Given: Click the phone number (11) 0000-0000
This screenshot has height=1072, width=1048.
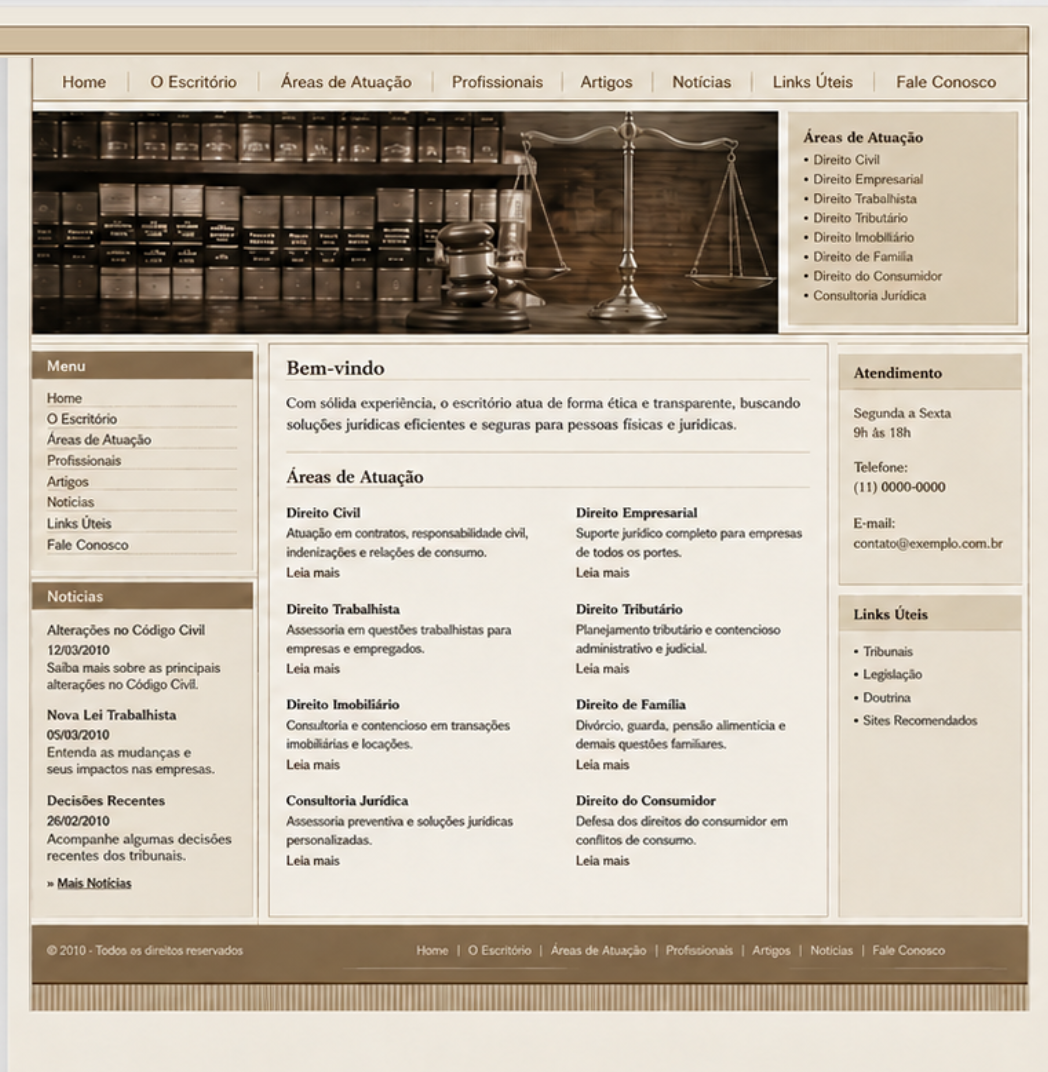Looking at the screenshot, I should (x=899, y=487).
